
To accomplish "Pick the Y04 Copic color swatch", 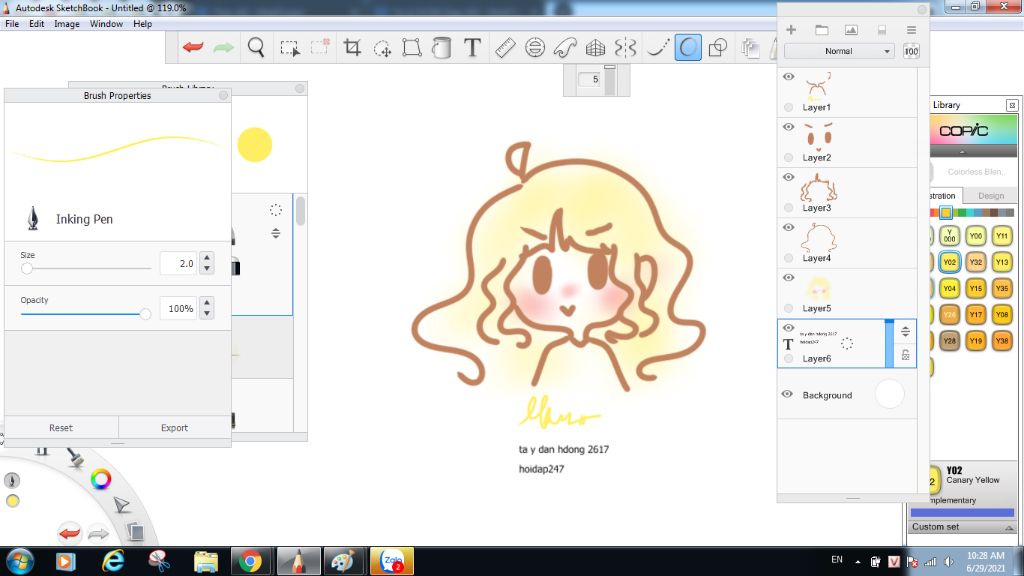I will (950, 288).
